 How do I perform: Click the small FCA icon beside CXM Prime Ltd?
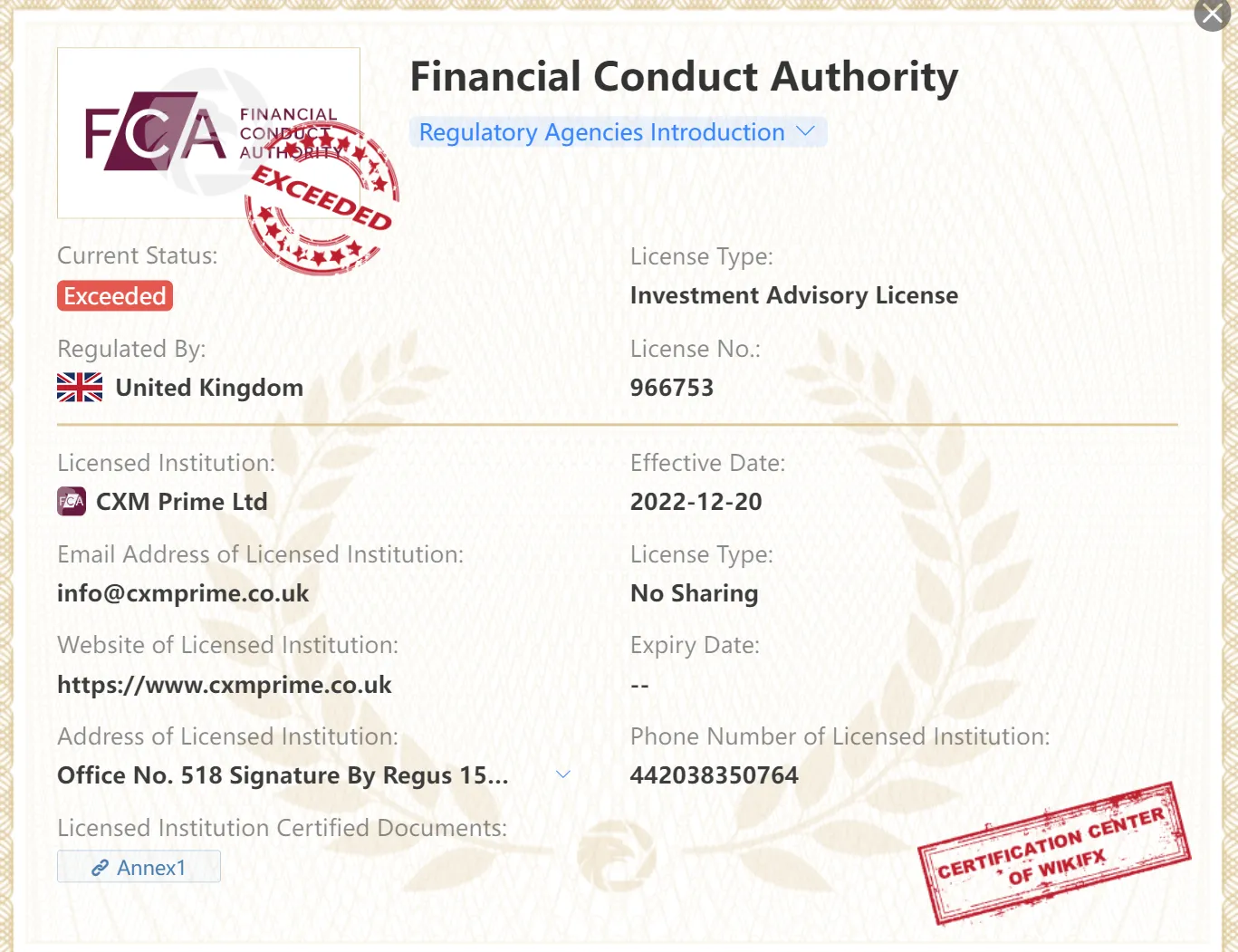click(72, 501)
